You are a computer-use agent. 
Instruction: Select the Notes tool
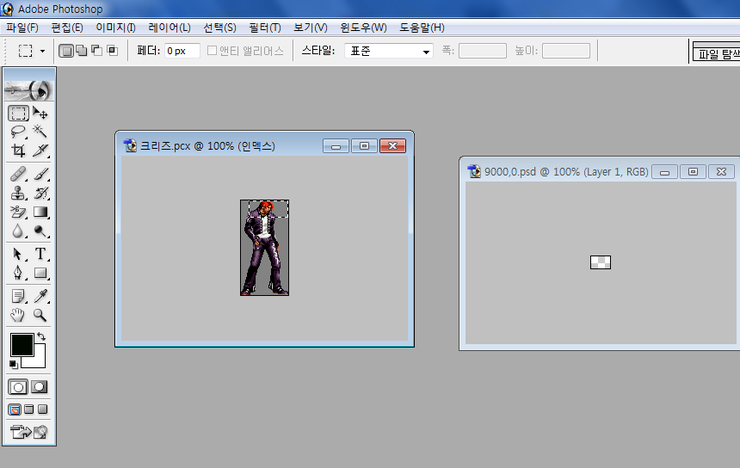(18, 296)
